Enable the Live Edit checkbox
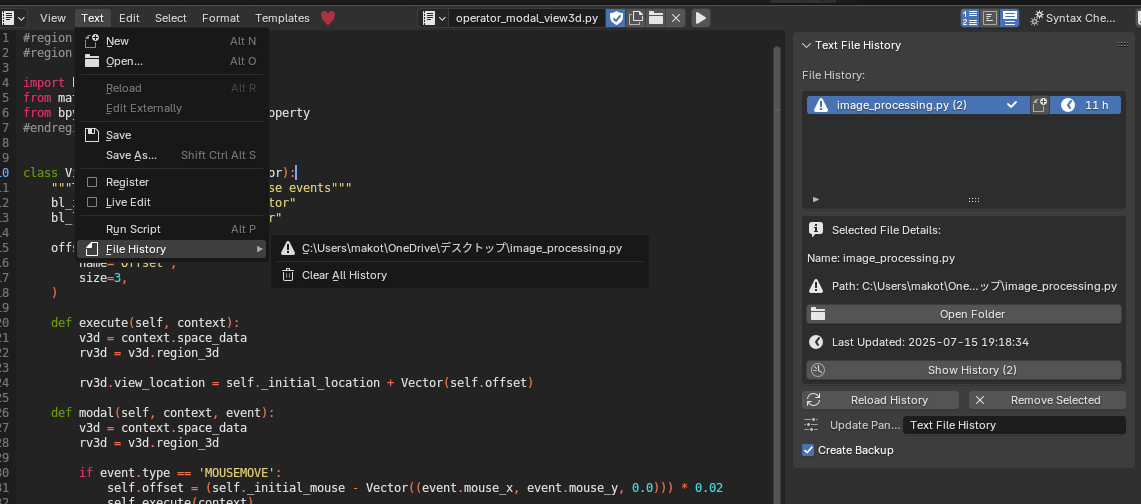 (92, 202)
